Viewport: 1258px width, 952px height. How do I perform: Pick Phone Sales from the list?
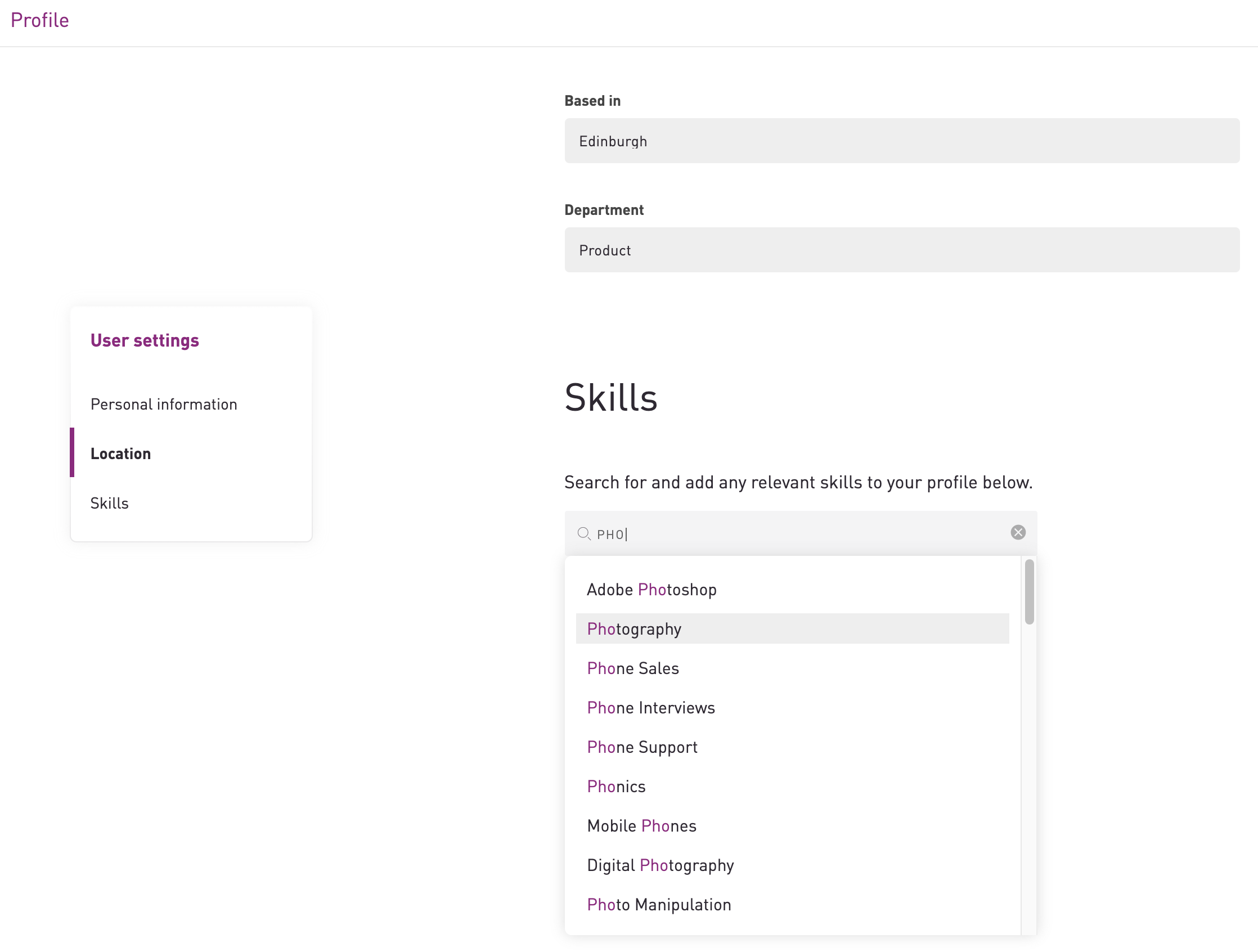click(x=632, y=668)
